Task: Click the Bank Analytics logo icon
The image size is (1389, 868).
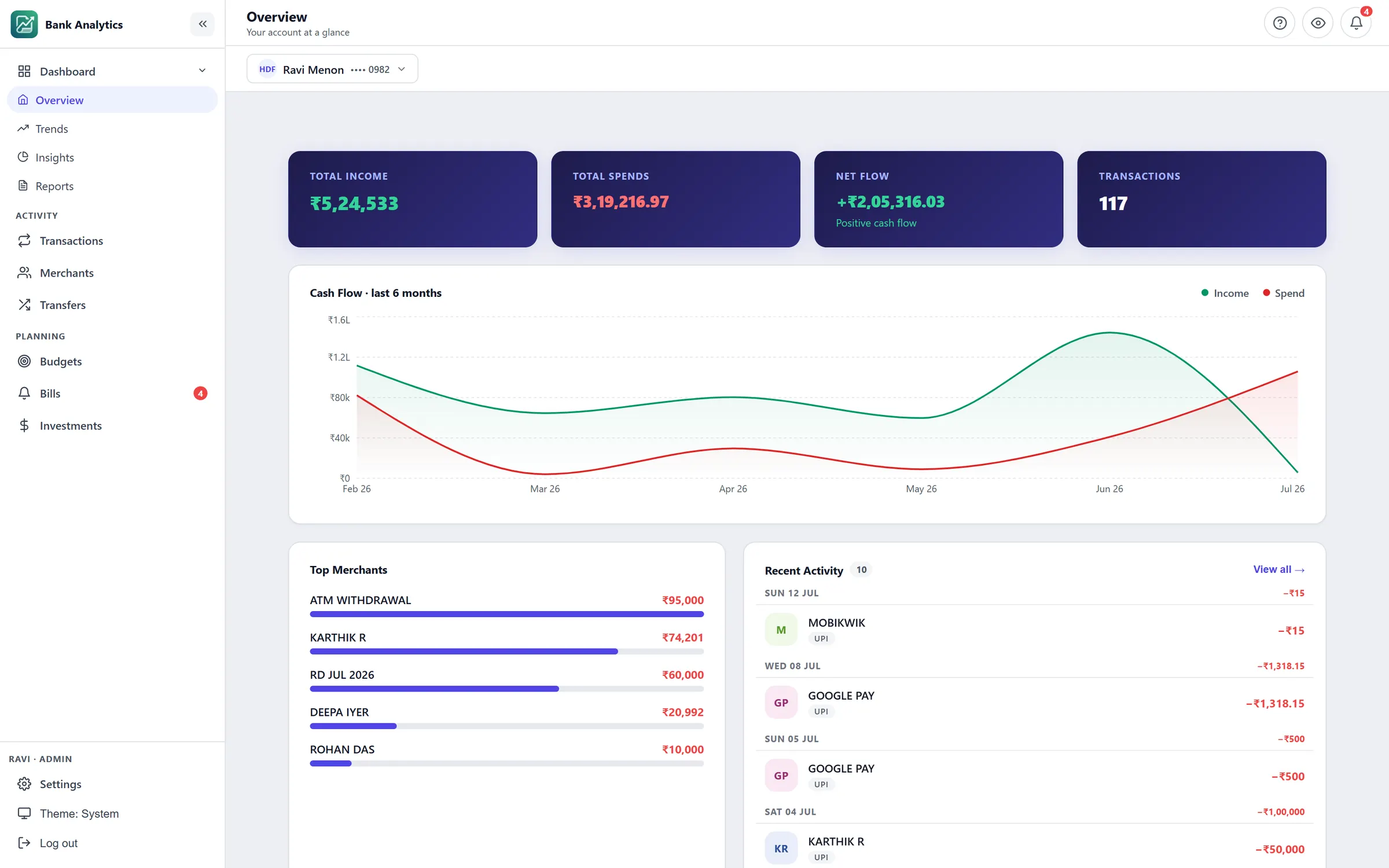Action: tap(24, 24)
